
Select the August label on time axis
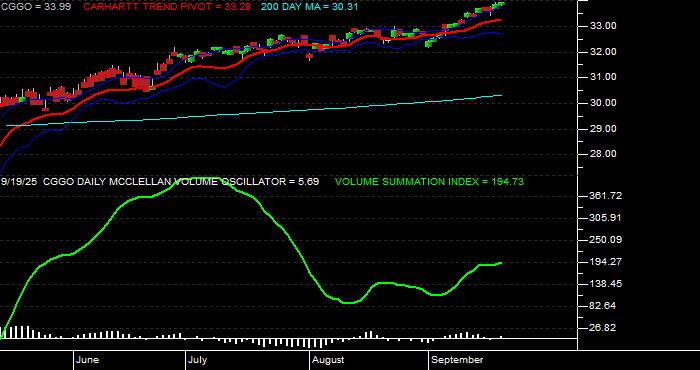[329, 360]
